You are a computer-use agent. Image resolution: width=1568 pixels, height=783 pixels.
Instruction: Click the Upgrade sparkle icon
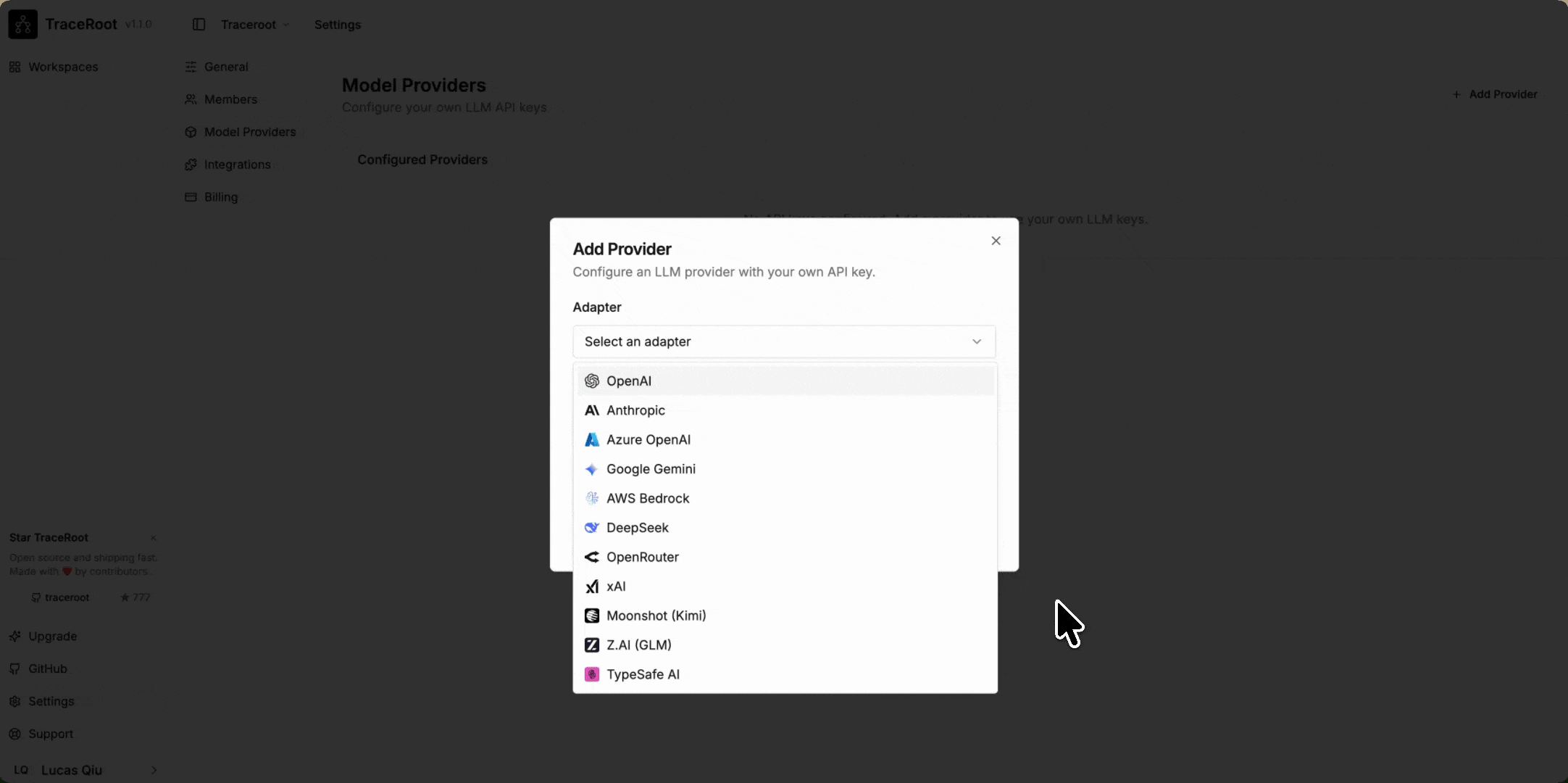tap(14, 637)
